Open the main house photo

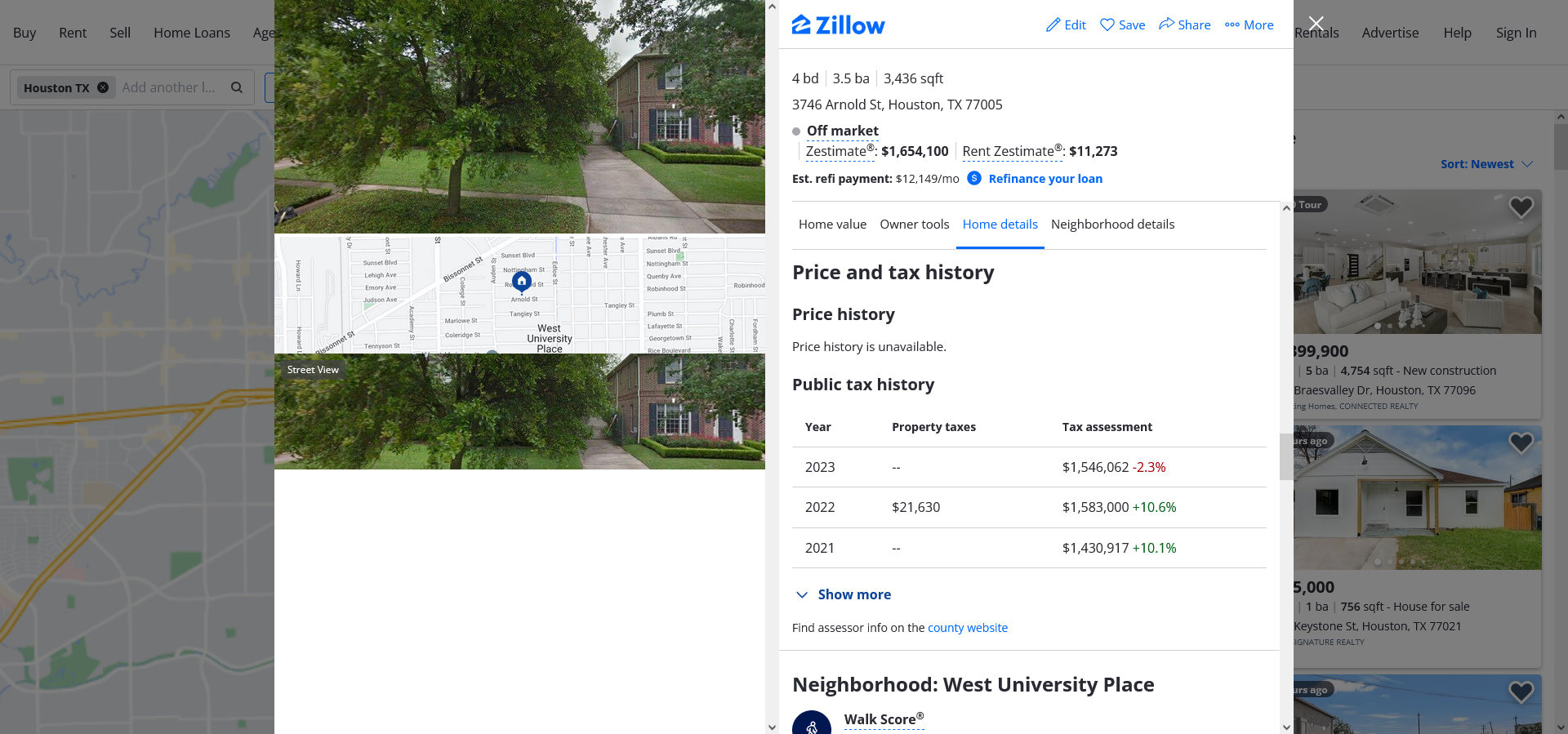click(x=519, y=117)
